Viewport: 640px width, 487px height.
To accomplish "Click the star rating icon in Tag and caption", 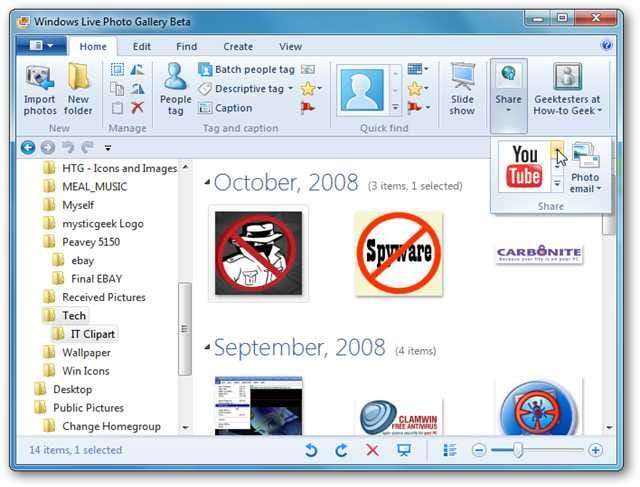I will (x=308, y=89).
